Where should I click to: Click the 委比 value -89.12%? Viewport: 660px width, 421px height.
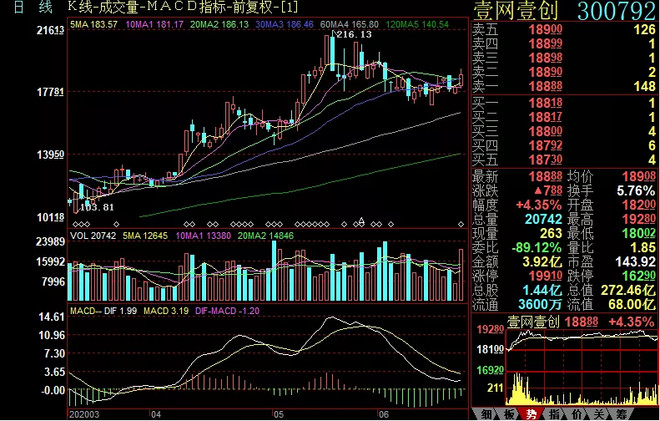537,248
